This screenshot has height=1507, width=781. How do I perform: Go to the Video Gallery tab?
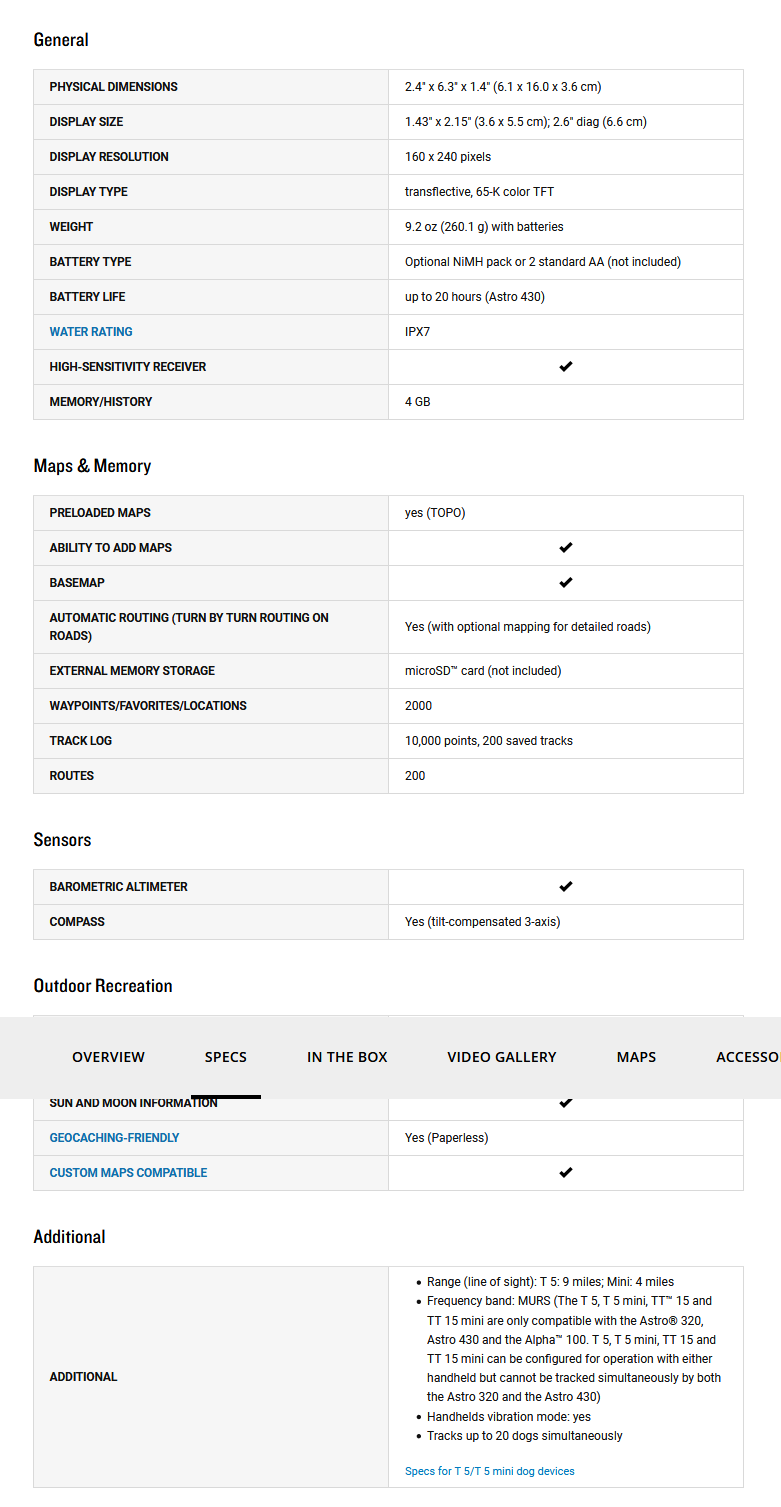click(x=501, y=1057)
